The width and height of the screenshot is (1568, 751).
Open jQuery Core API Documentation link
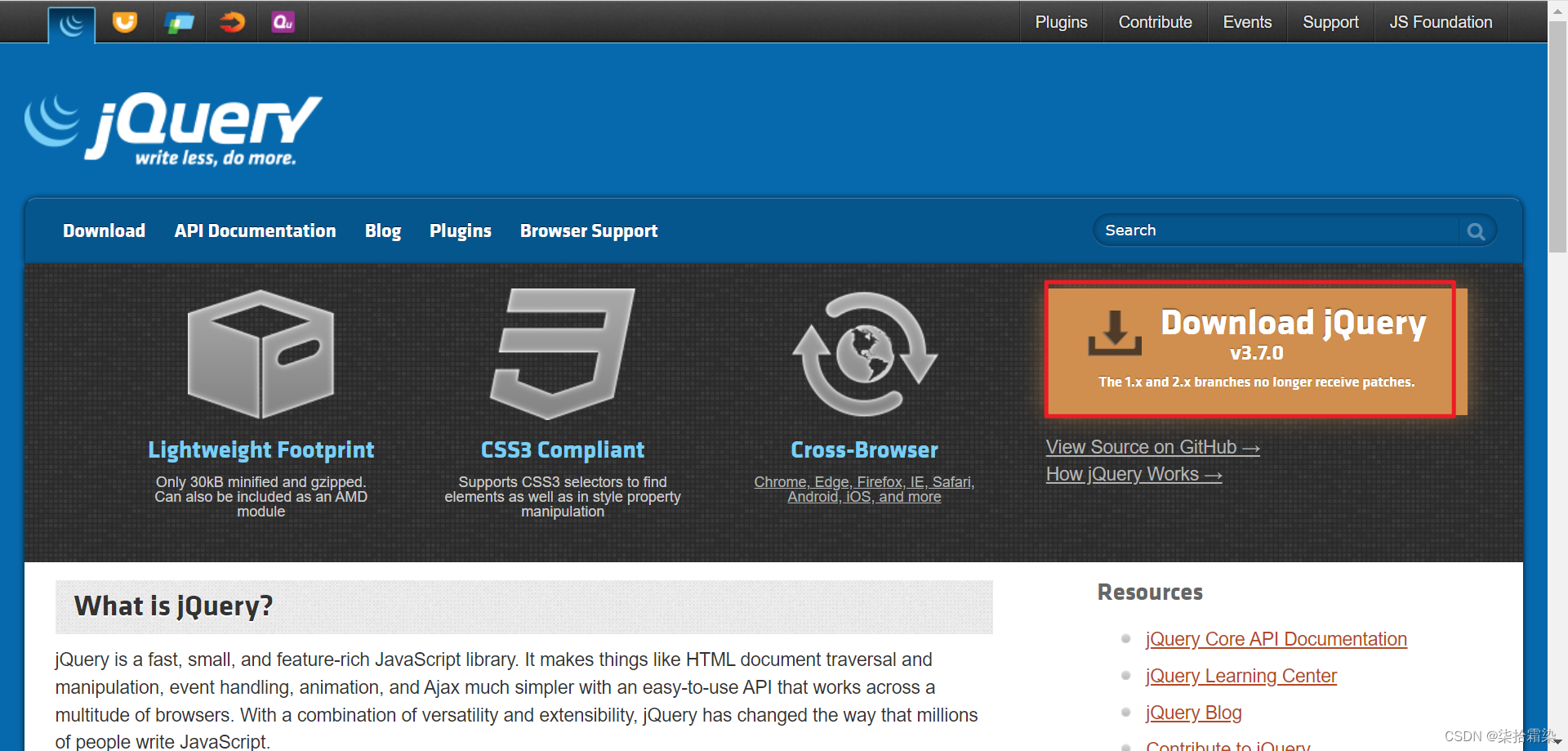(x=1276, y=639)
